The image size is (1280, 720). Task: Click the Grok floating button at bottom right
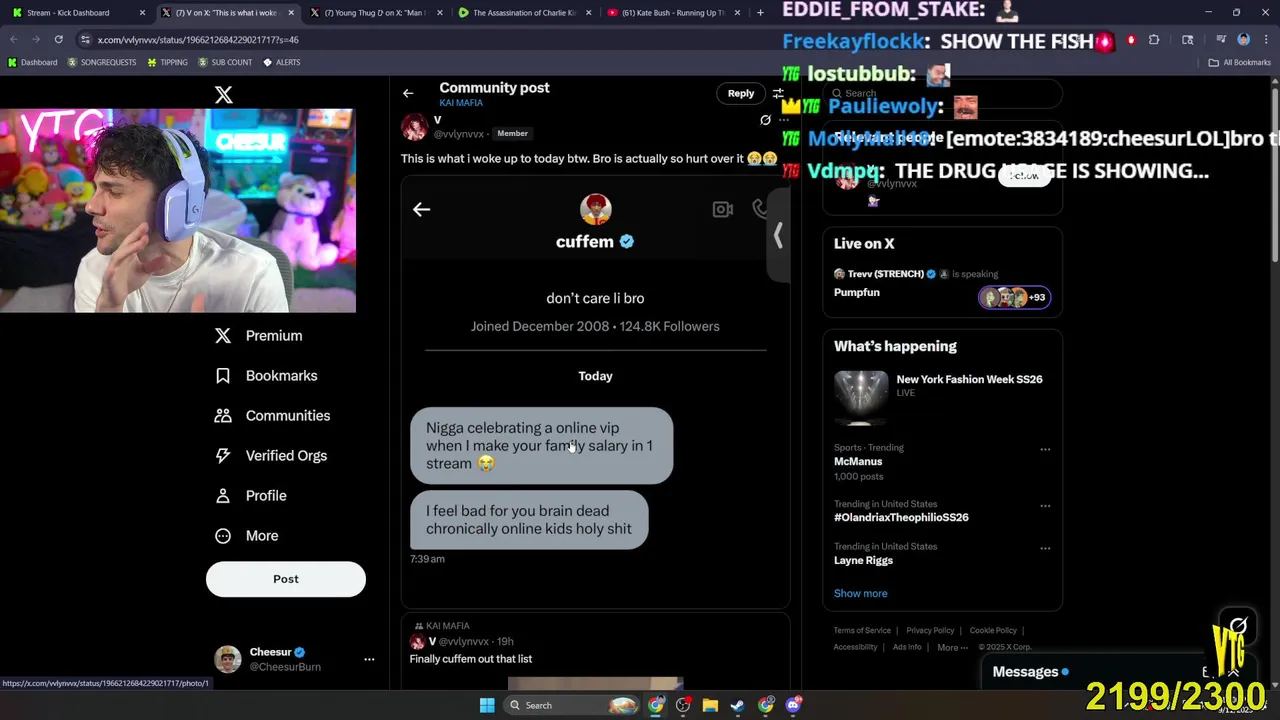[1238, 626]
